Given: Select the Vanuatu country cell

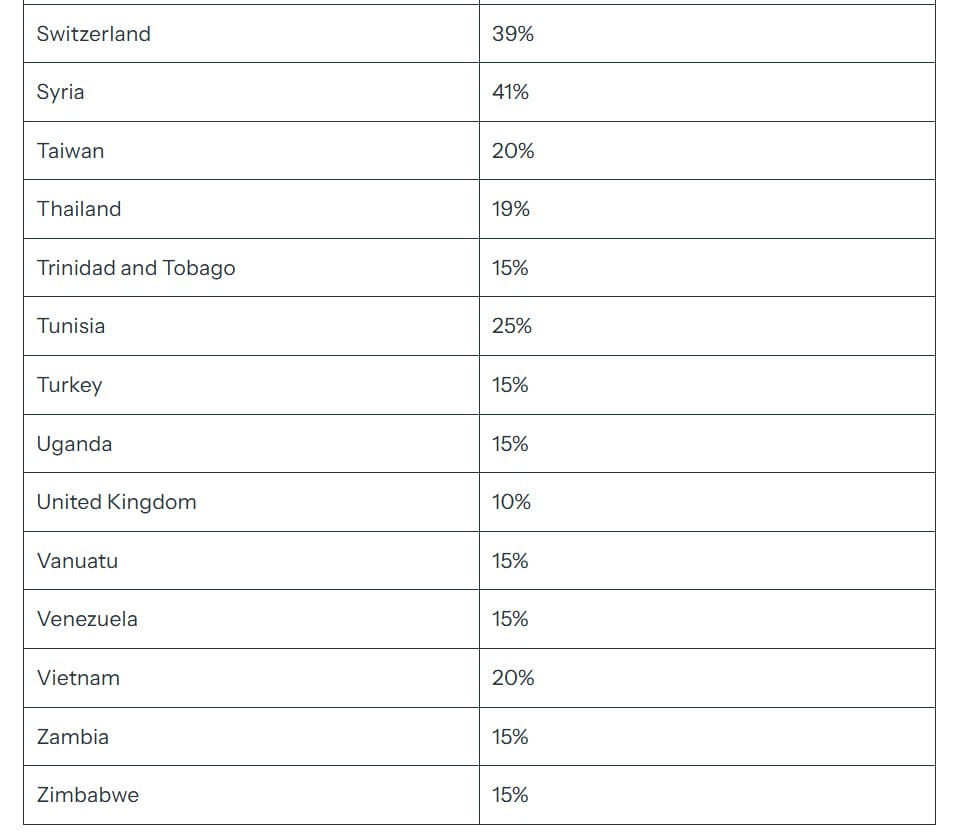Looking at the screenshot, I should (78, 561).
